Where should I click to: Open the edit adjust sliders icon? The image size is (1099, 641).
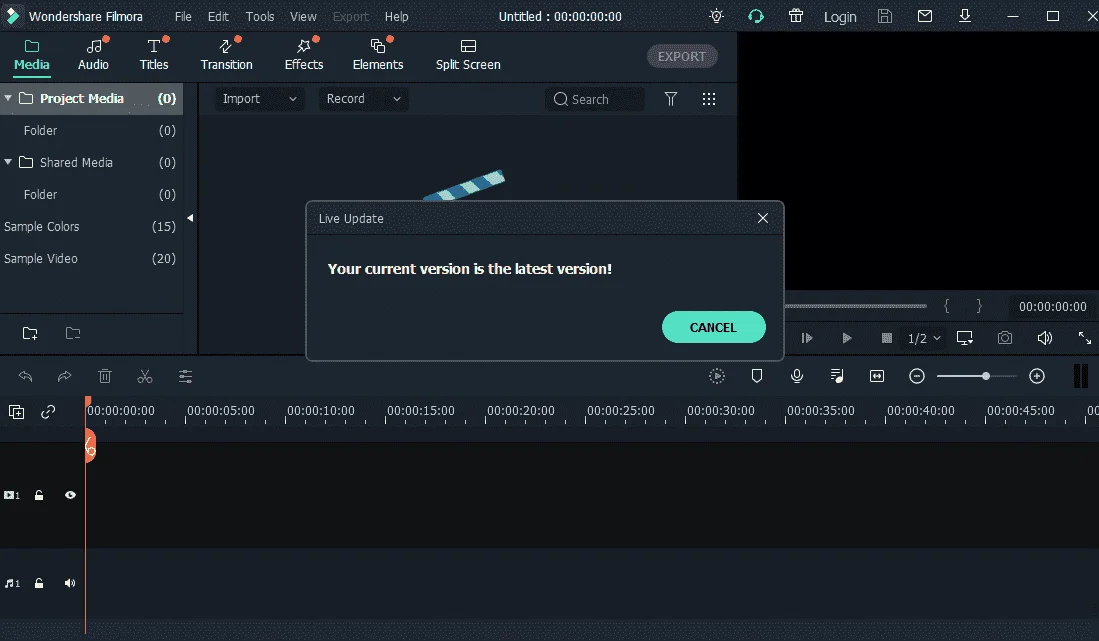point(185,376)
